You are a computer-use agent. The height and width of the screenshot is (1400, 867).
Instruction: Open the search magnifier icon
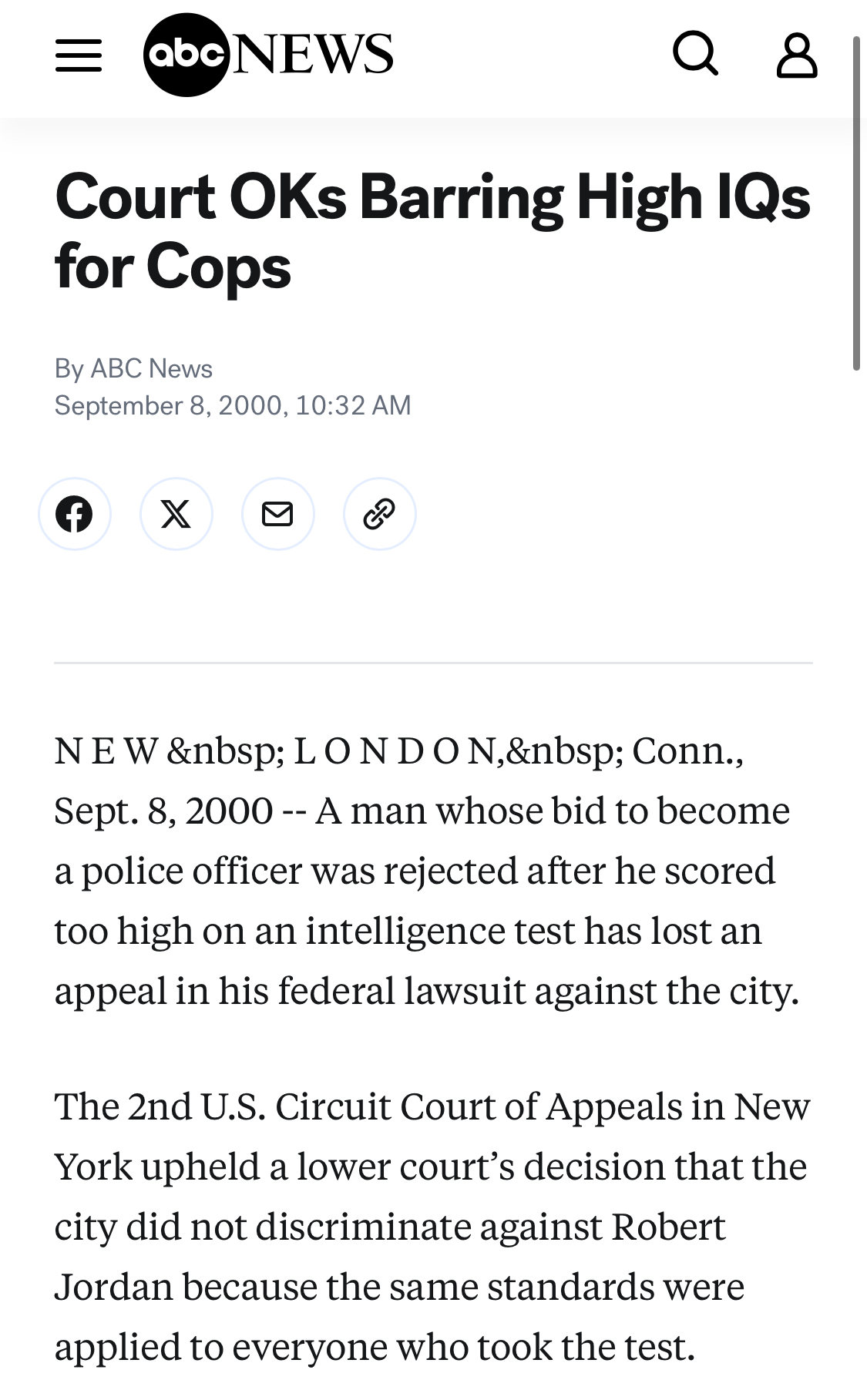tap(696, 55)
